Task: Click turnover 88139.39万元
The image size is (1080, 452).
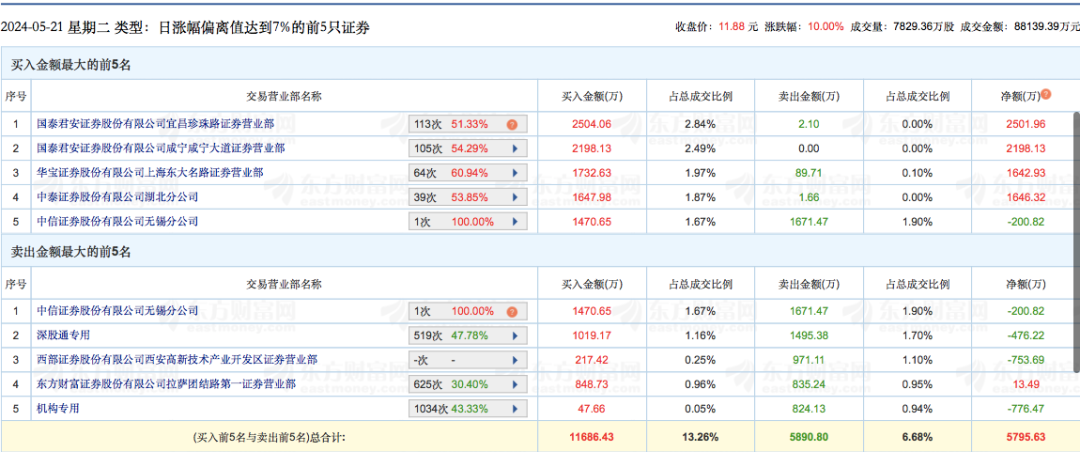Action: click(1047, 27)
